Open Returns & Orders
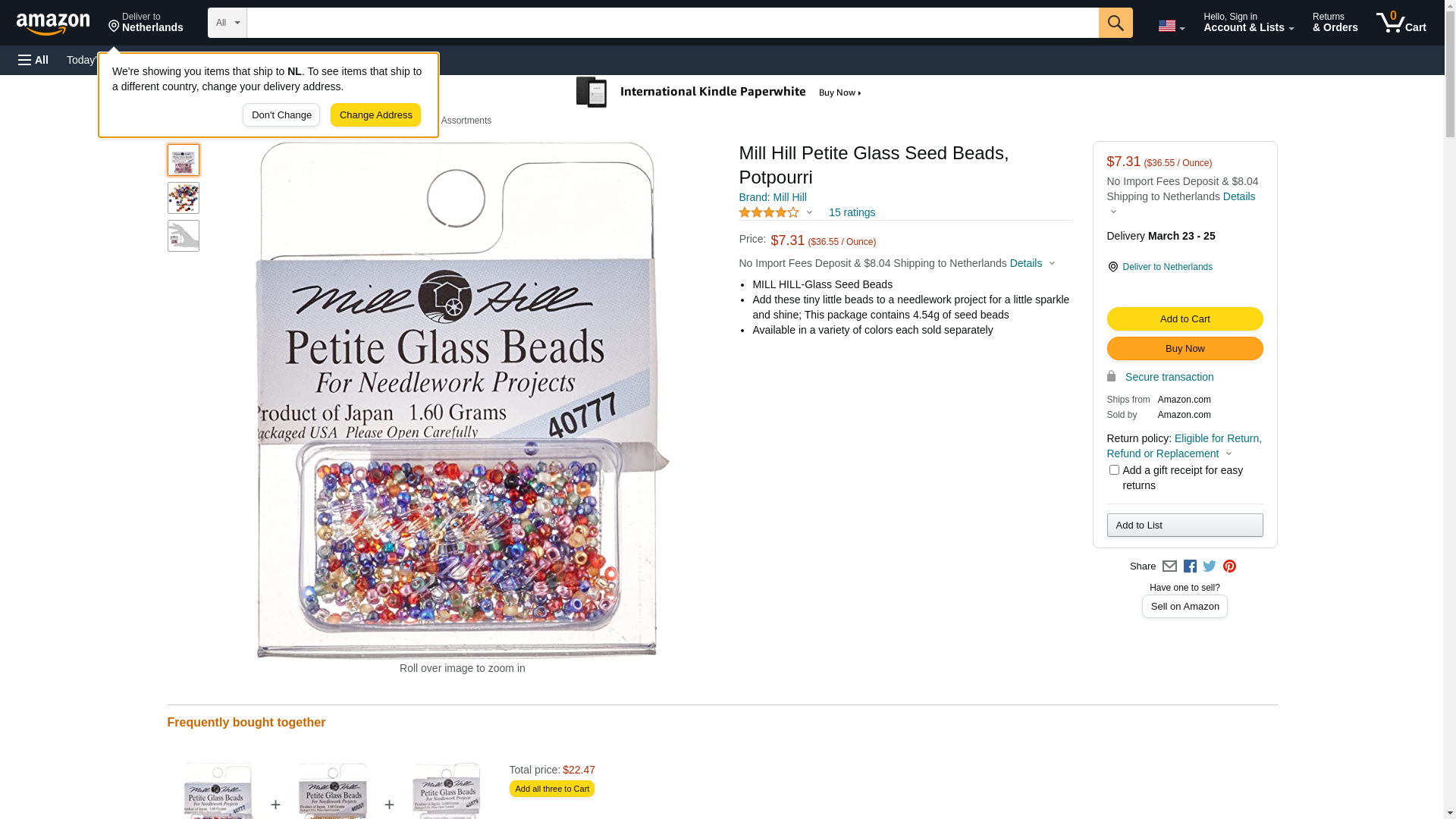Screen dimensions: 1456x819 point(1335,23)
